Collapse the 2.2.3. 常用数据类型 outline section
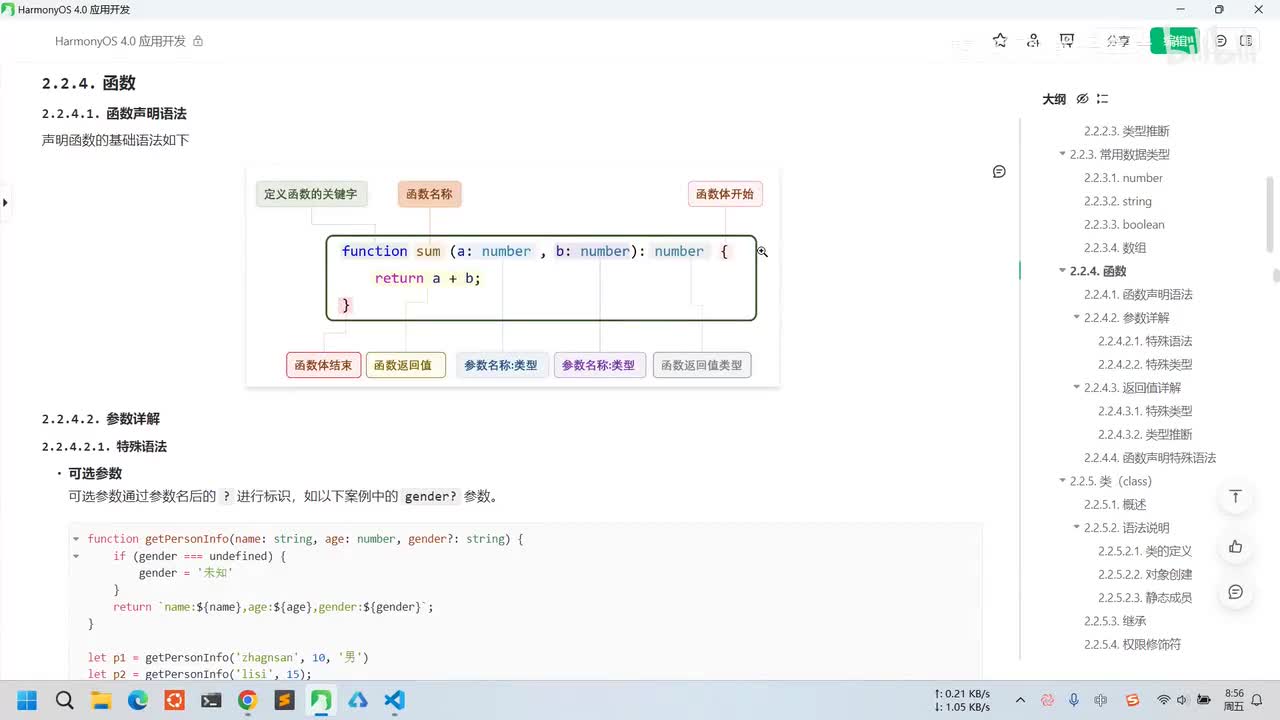 [x=1062, y=154]
